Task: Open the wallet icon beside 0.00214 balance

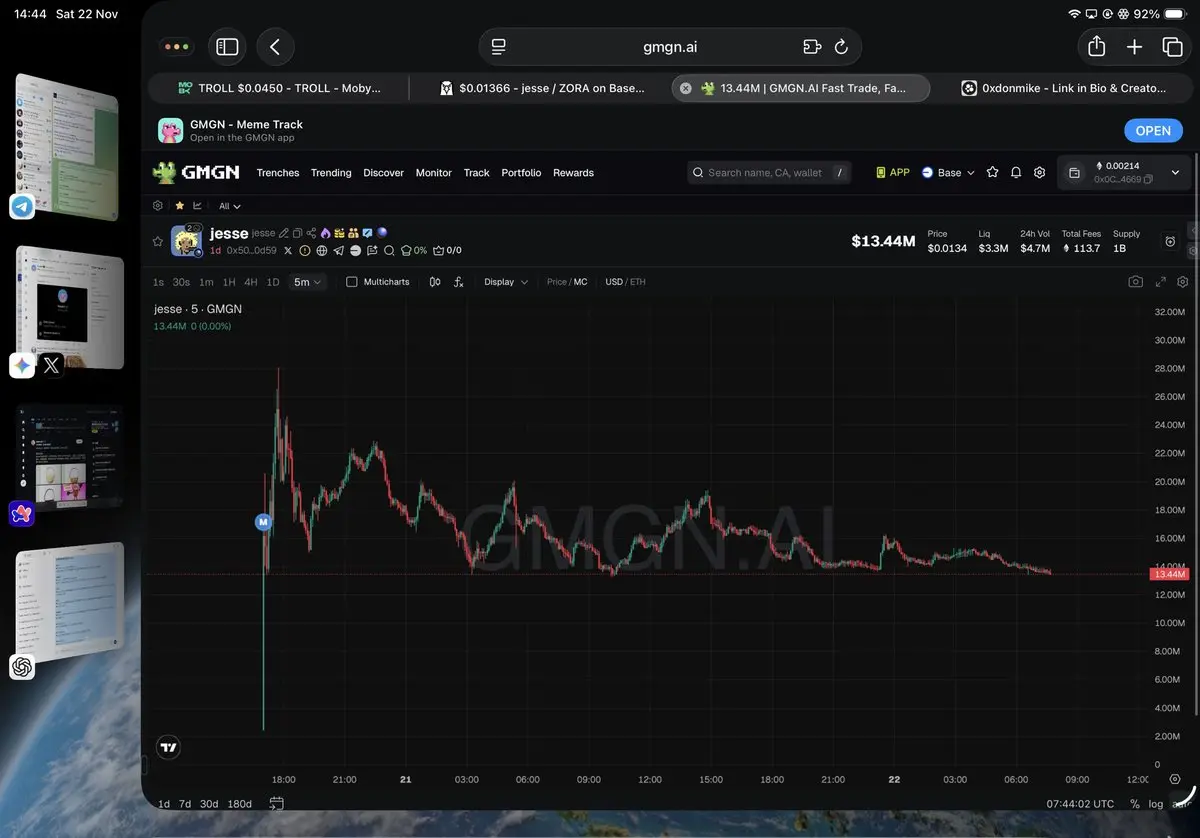Action: (x=1074, y=173)
